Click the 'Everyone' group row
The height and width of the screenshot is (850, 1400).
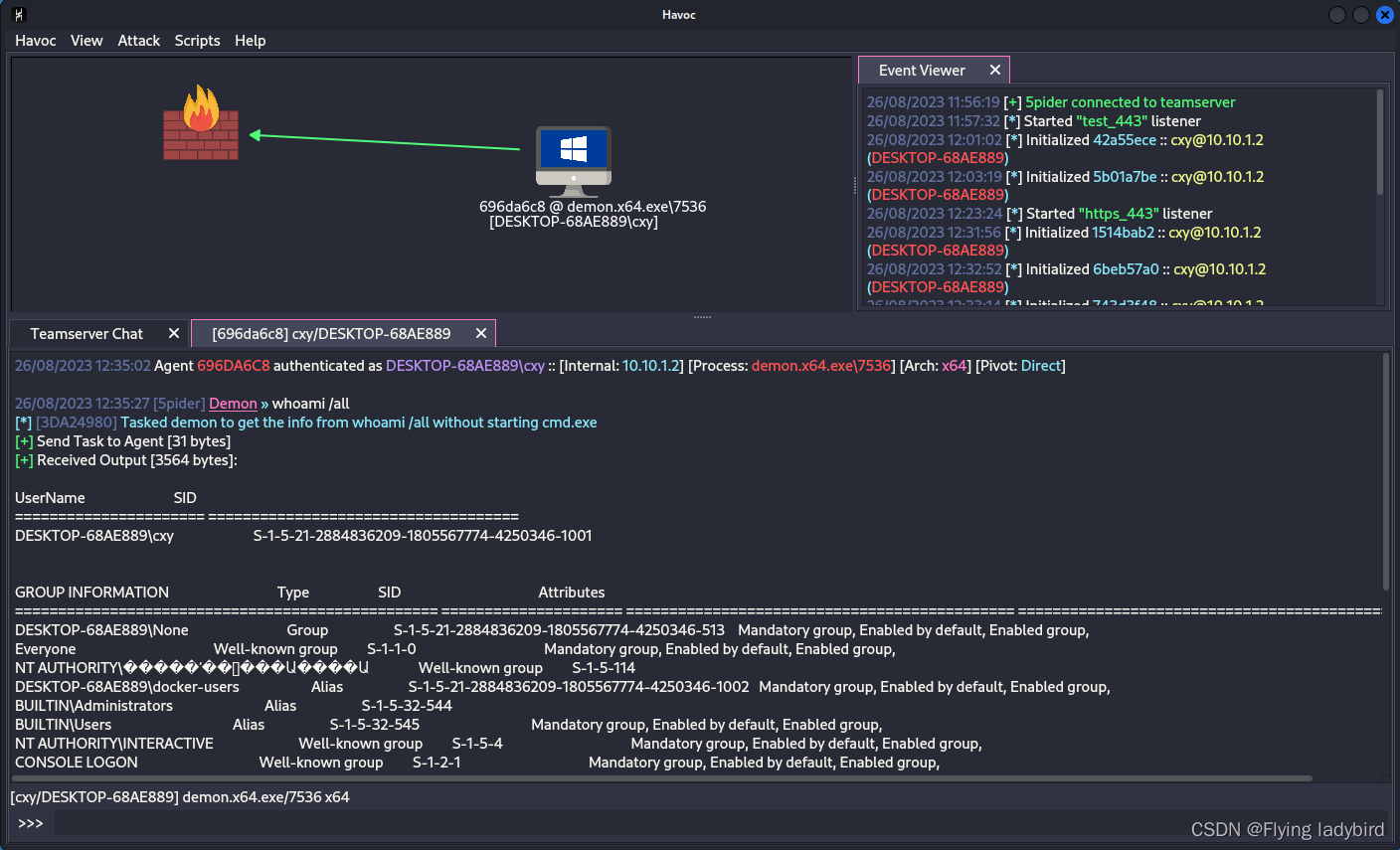pos(455,649)
